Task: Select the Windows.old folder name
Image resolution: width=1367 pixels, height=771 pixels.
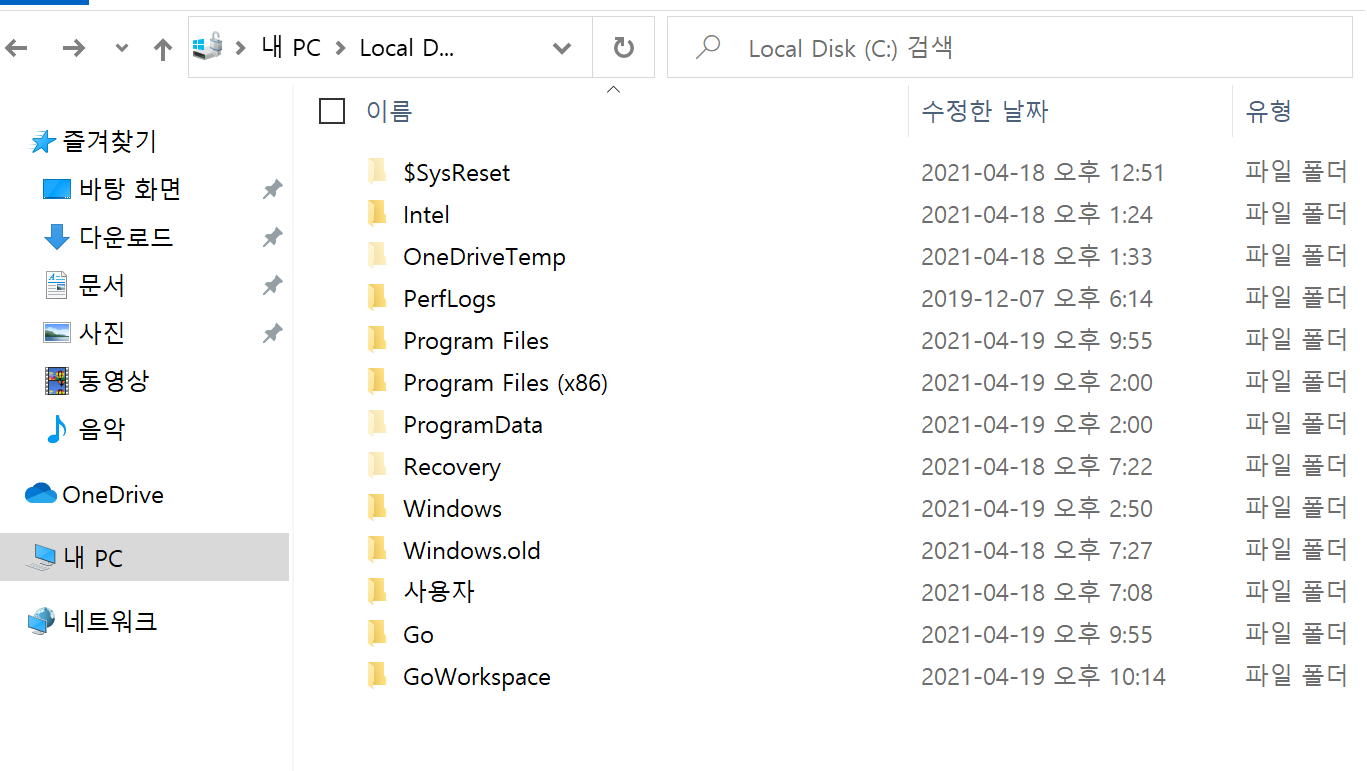Action: (472, 551)
